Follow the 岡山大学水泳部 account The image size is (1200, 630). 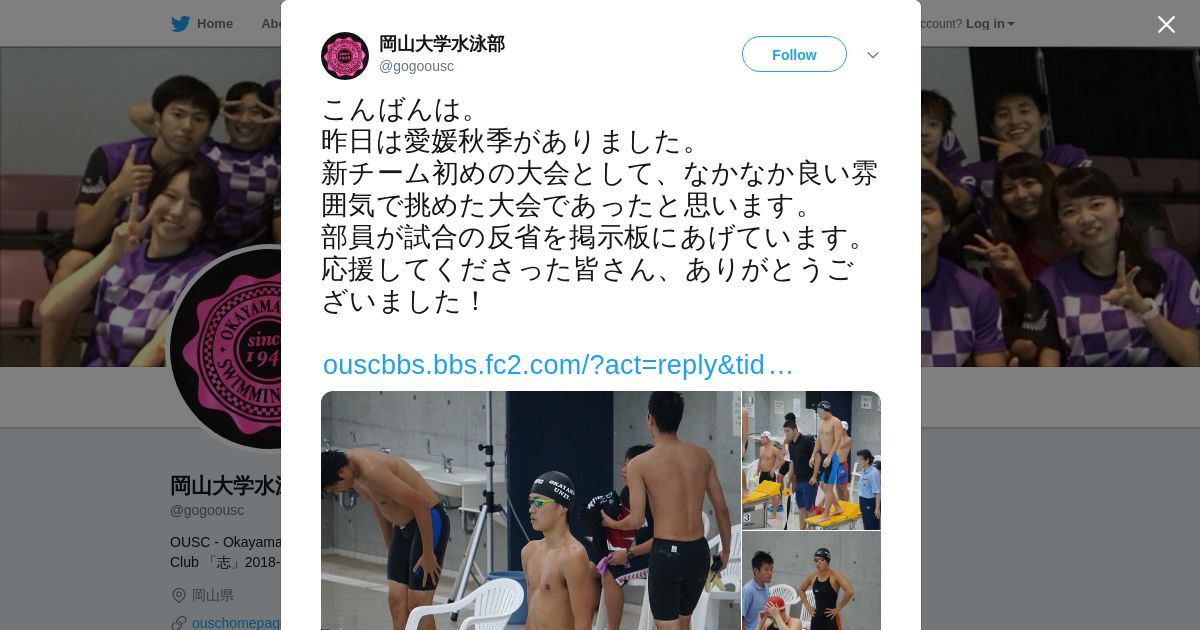(794, 54)
